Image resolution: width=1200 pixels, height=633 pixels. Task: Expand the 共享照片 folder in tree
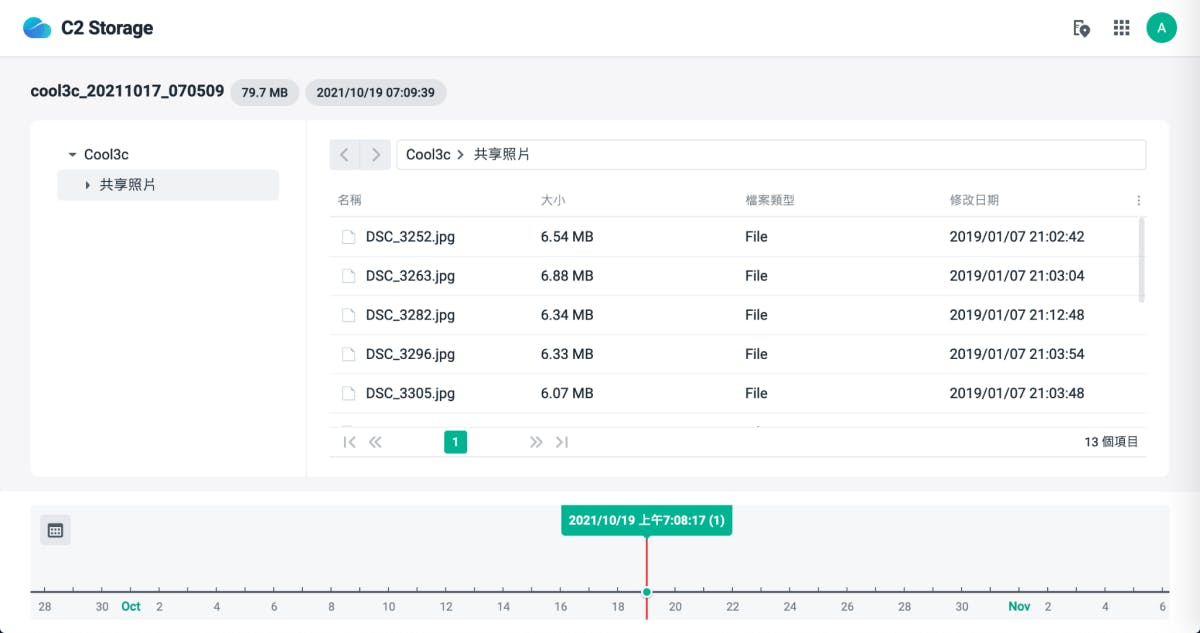88,185
